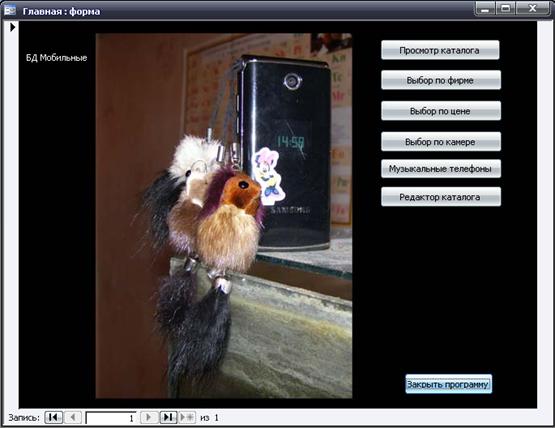The width and height of the screenshot is (555, 428).
Task: Go to the first record
Action: coord(53,417)
